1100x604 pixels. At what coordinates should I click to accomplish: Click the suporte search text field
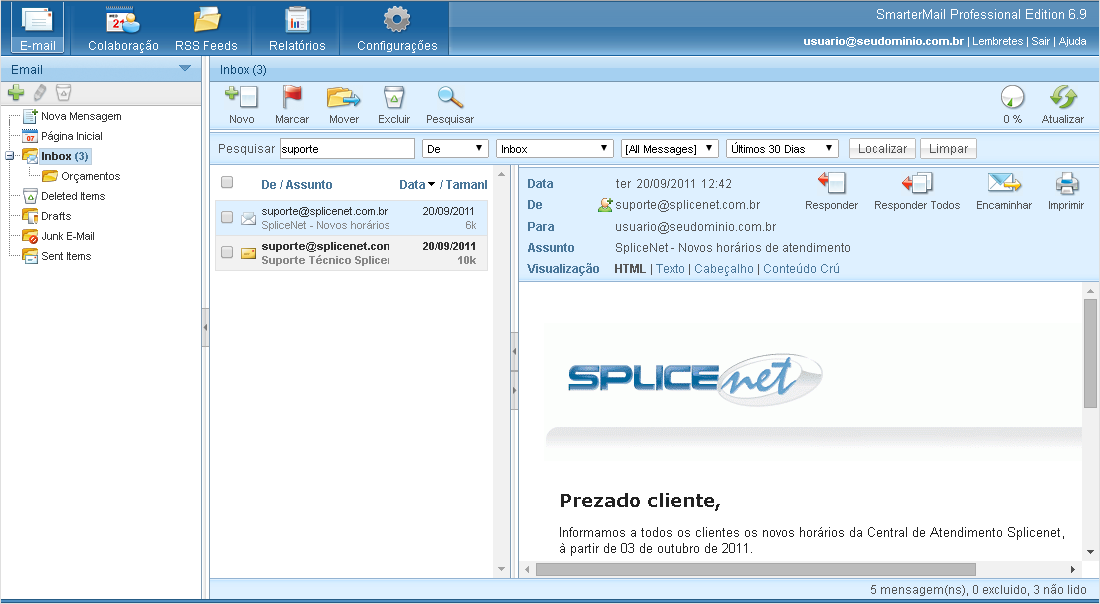(347, 149)
